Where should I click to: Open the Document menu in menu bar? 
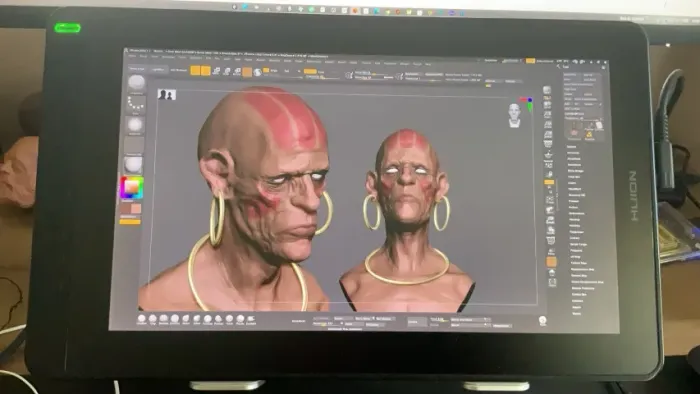pyautogui.click(x=168, y=57)
